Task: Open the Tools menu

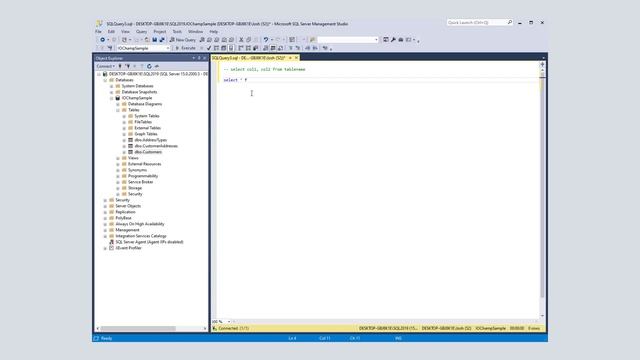Action: coord(177,31)
